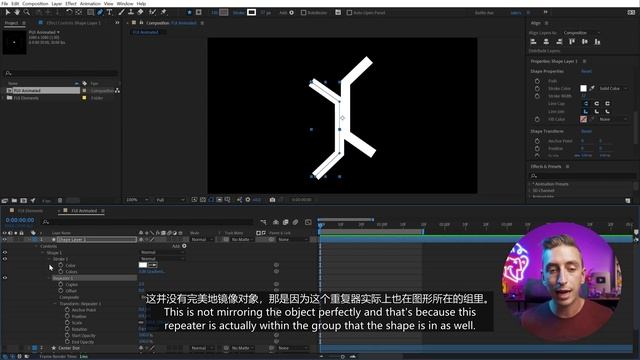Click the Project panel search field
640x360 pixels.
tap(61, 73)
